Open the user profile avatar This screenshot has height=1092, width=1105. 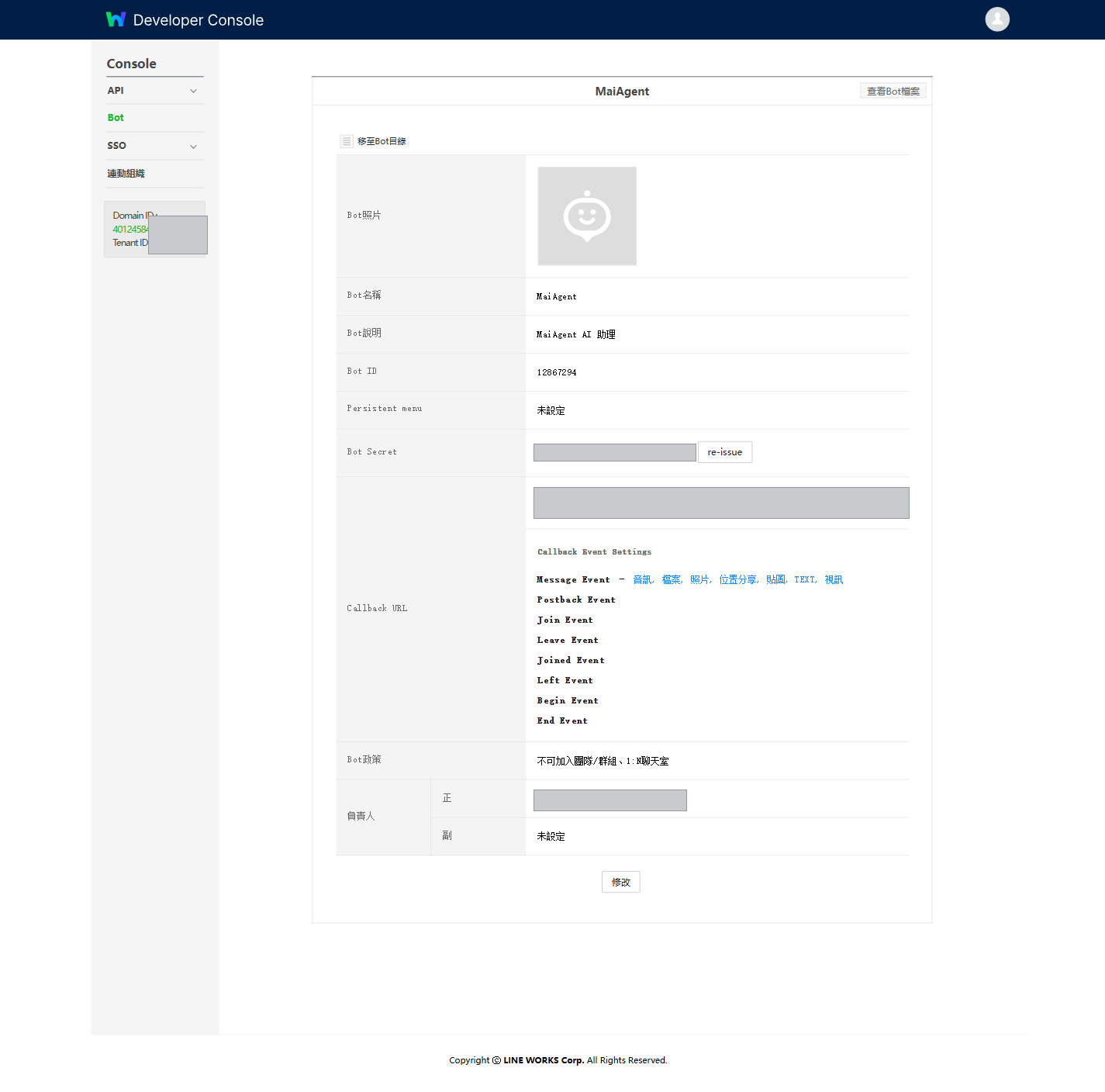(x=997, y=19)
